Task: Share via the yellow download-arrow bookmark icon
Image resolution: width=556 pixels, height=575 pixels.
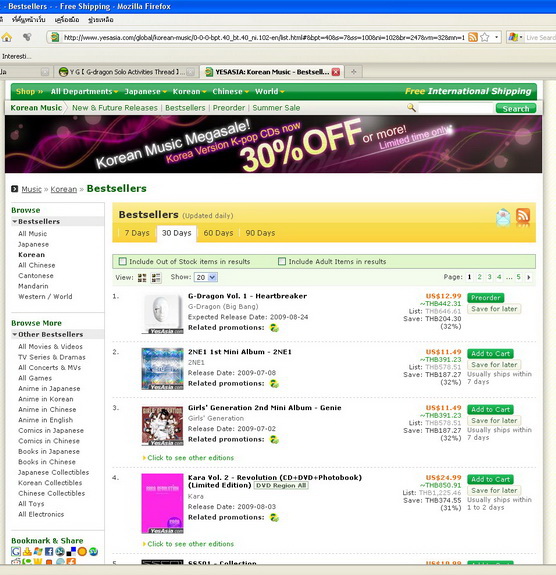Action: (27, 551)
